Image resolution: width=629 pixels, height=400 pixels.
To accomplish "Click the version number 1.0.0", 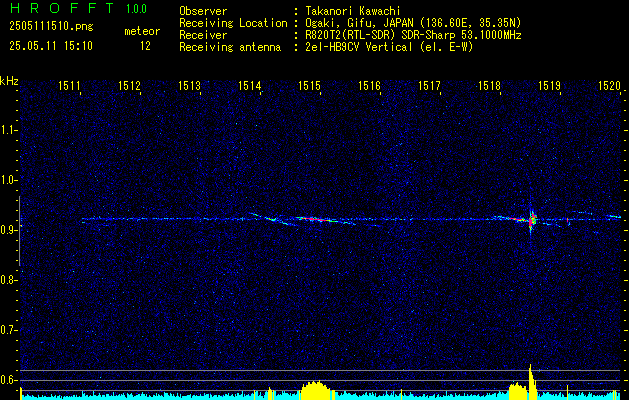I will [136, 8].
